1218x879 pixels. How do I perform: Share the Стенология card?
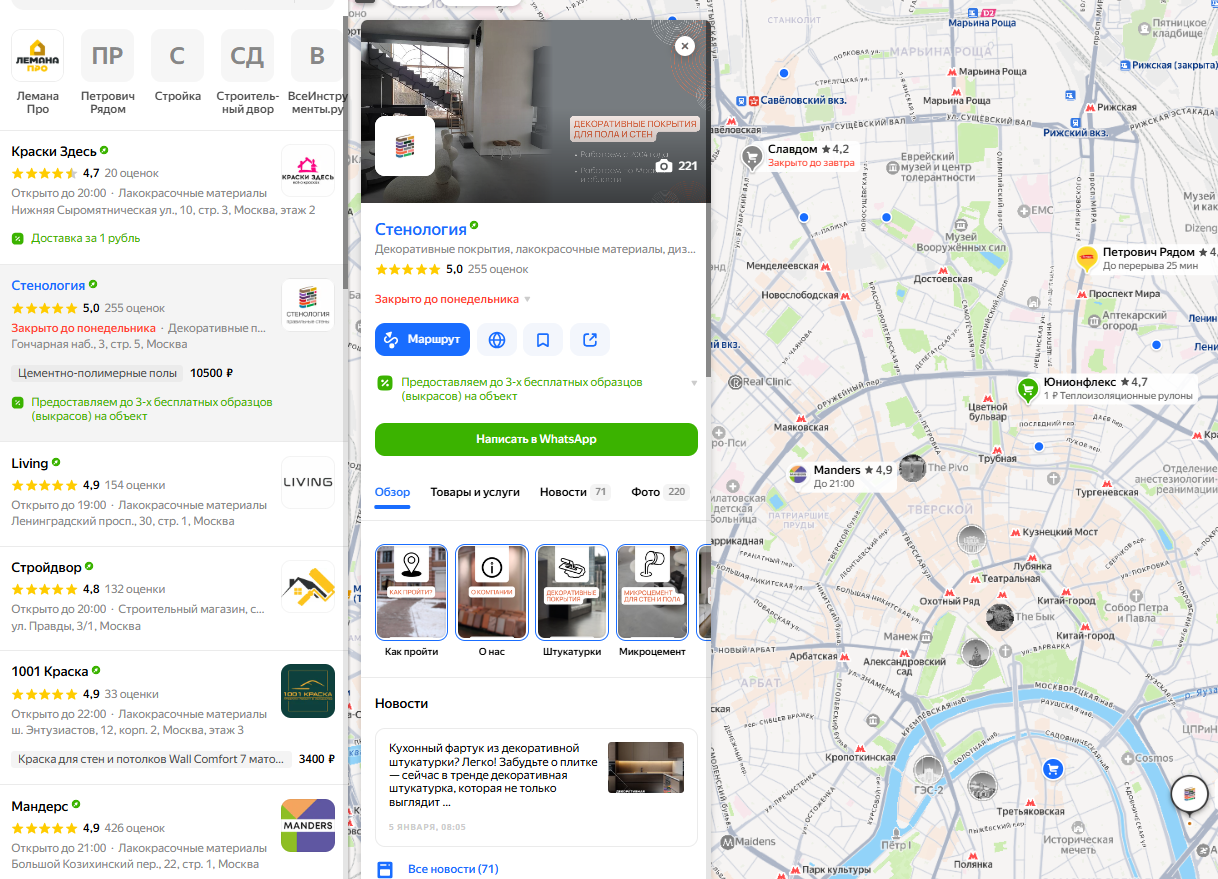point(590,340)
